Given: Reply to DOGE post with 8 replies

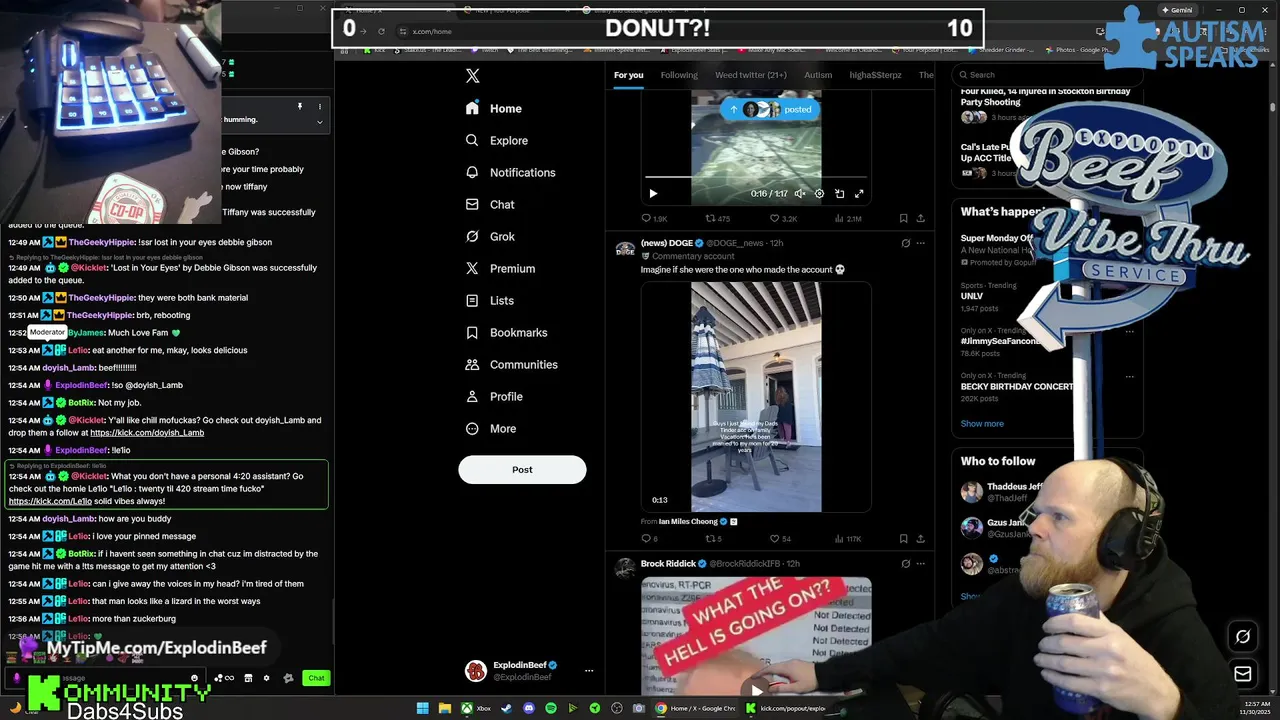Looking at the screenshot, I should point(649,539).
